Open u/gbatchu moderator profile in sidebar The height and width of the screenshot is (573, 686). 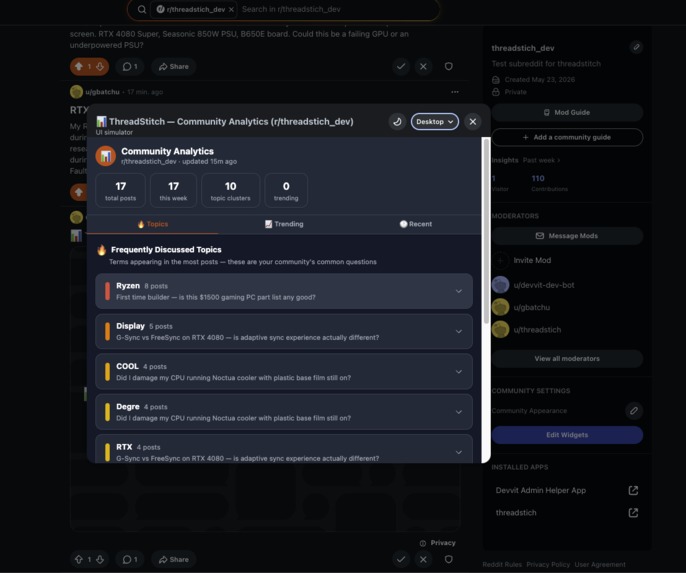click(532, 307)
